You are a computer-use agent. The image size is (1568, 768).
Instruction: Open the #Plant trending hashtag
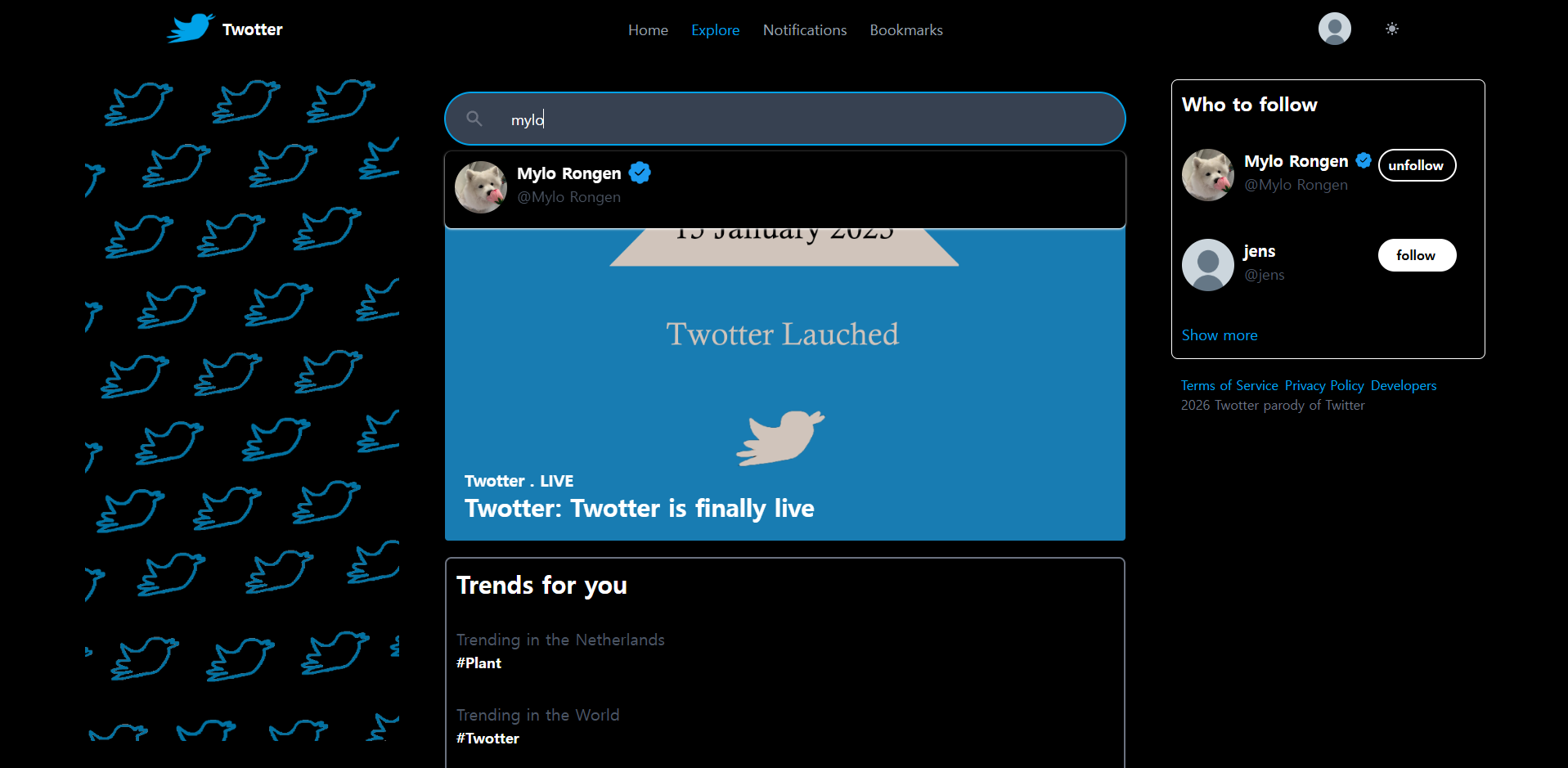(x=478, y=663)
